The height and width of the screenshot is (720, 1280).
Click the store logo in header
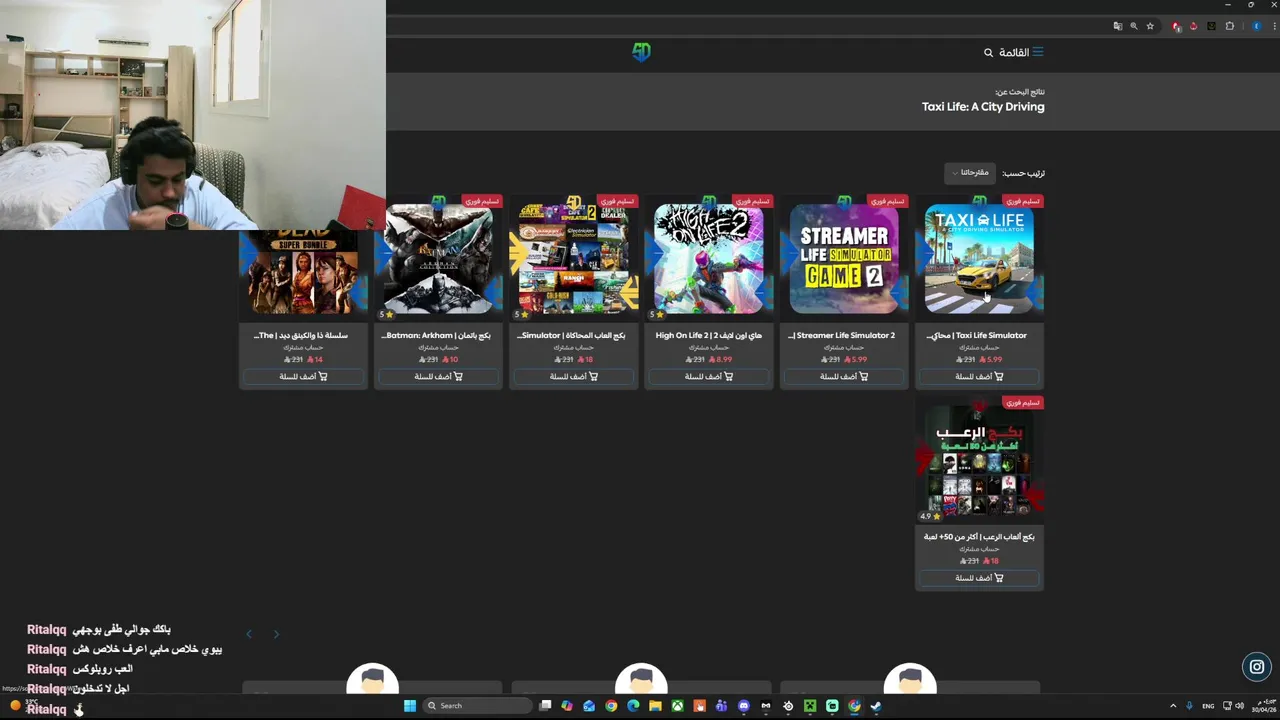(x=641, y=52)
